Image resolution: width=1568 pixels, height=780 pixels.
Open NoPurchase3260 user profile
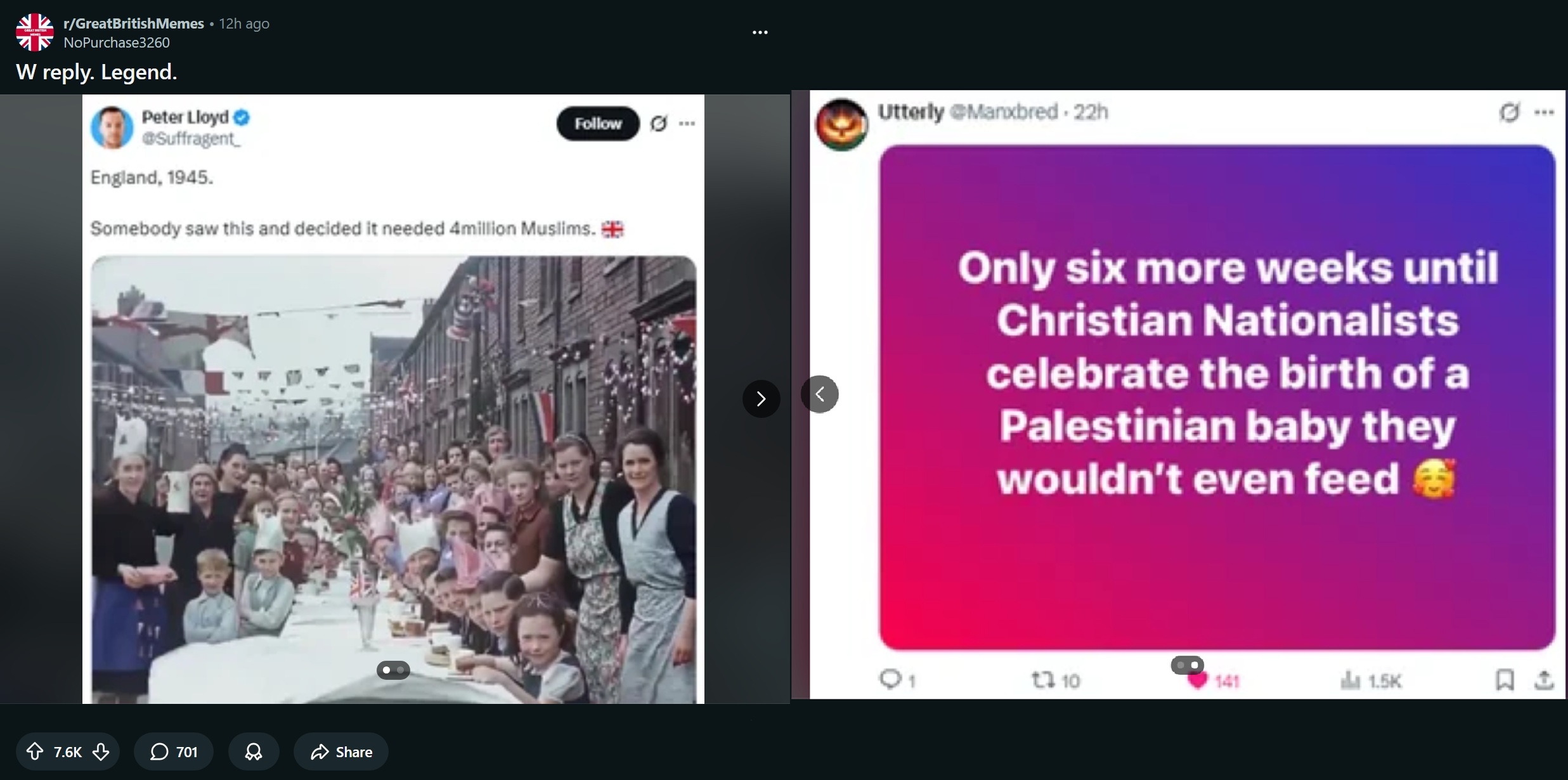(117, 42)
